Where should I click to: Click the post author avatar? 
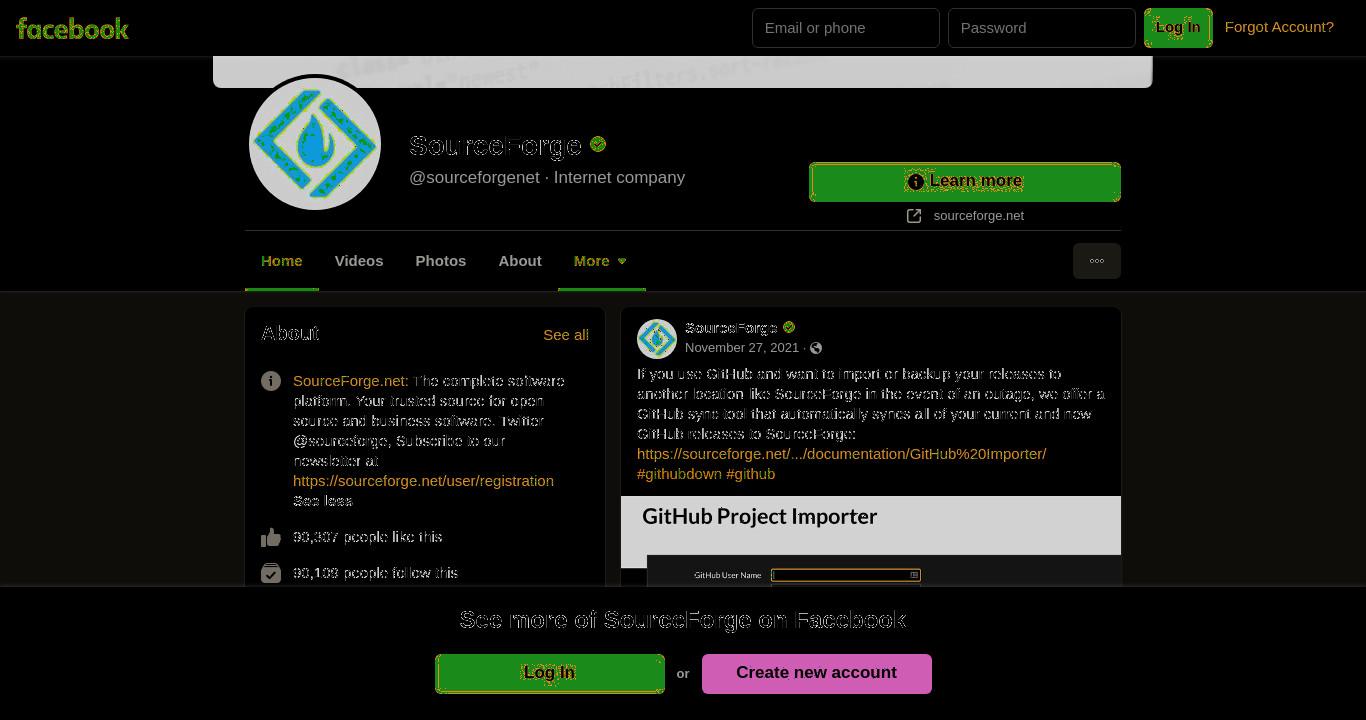[x=657, y=339]
